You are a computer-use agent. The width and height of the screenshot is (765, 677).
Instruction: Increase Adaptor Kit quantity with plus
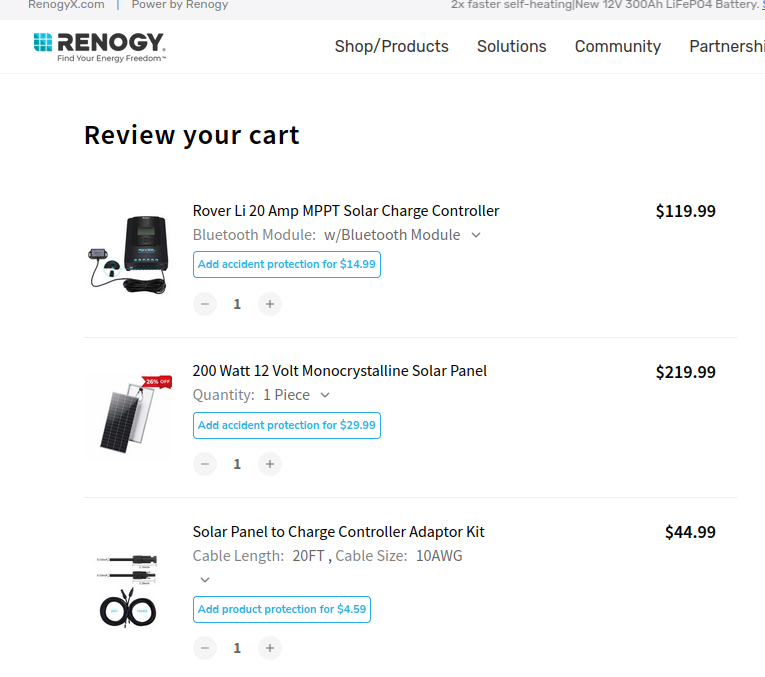(269, 648)
